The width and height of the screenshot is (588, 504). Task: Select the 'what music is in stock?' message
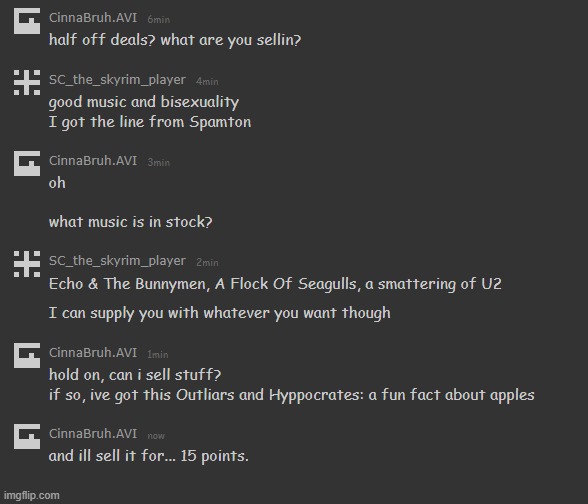coord(130,222)
